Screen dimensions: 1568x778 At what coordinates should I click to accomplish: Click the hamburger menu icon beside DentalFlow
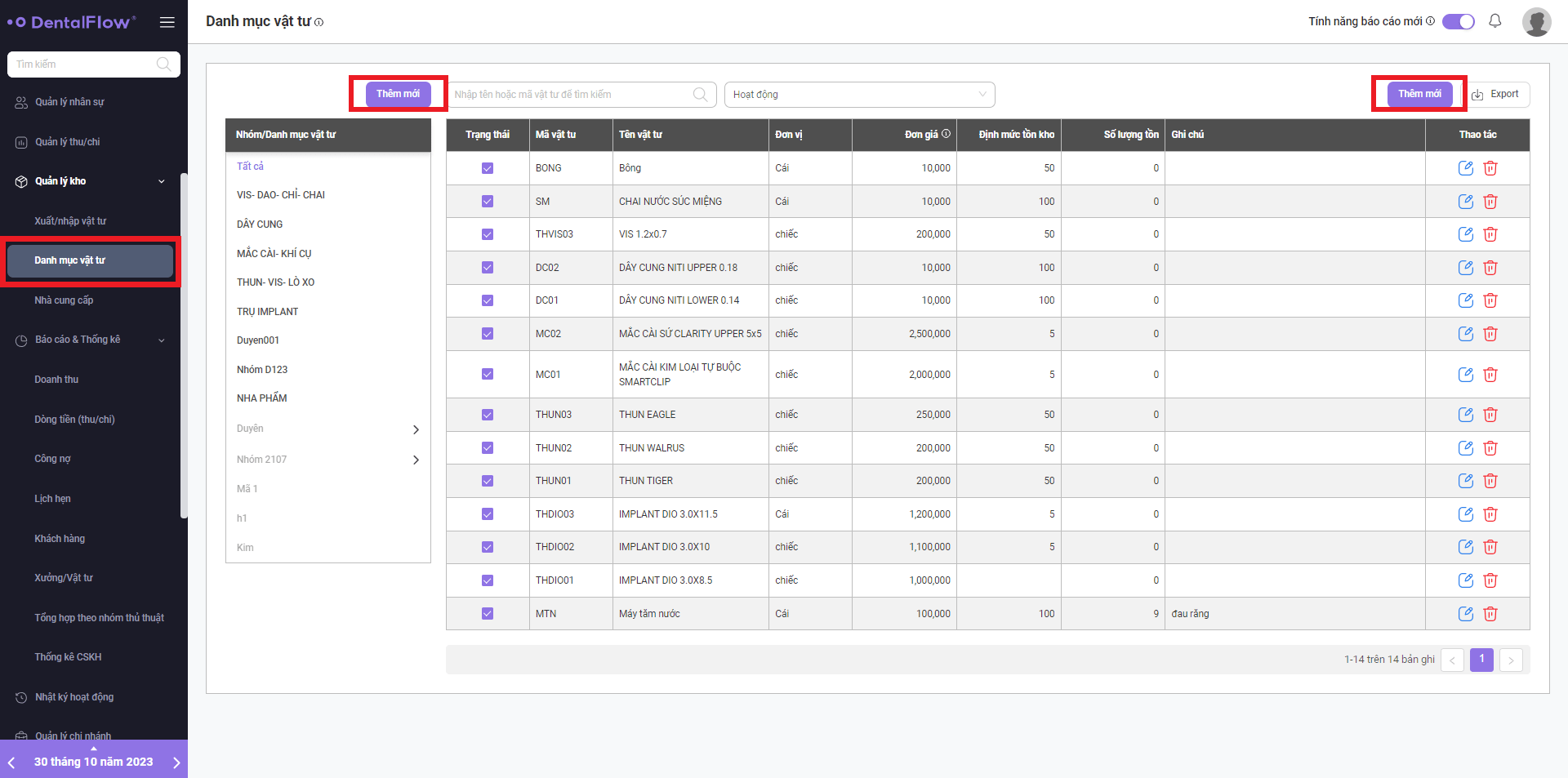(x=167, y=22)
